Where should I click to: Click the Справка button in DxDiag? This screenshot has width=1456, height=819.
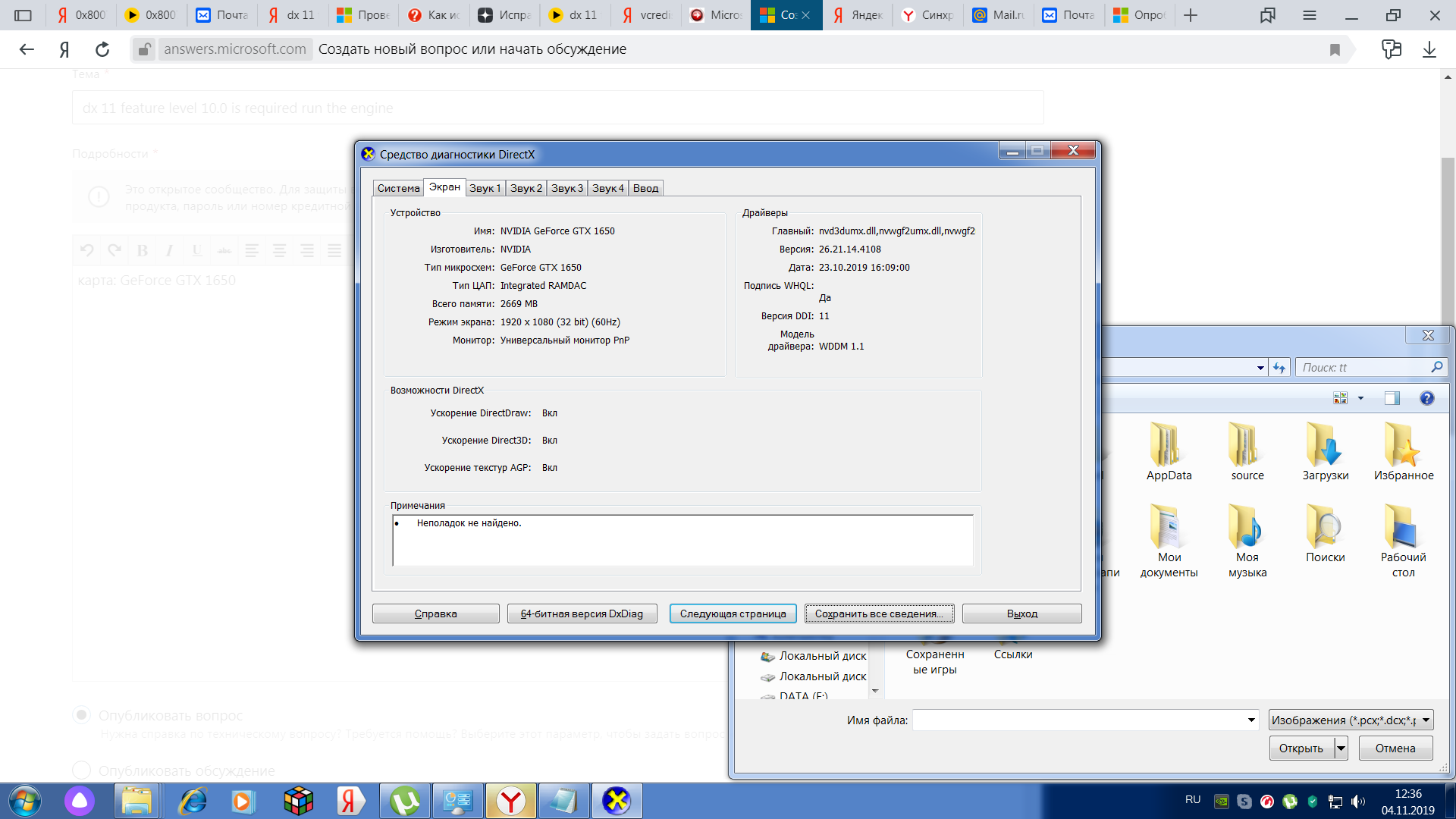tap(436, 613)
